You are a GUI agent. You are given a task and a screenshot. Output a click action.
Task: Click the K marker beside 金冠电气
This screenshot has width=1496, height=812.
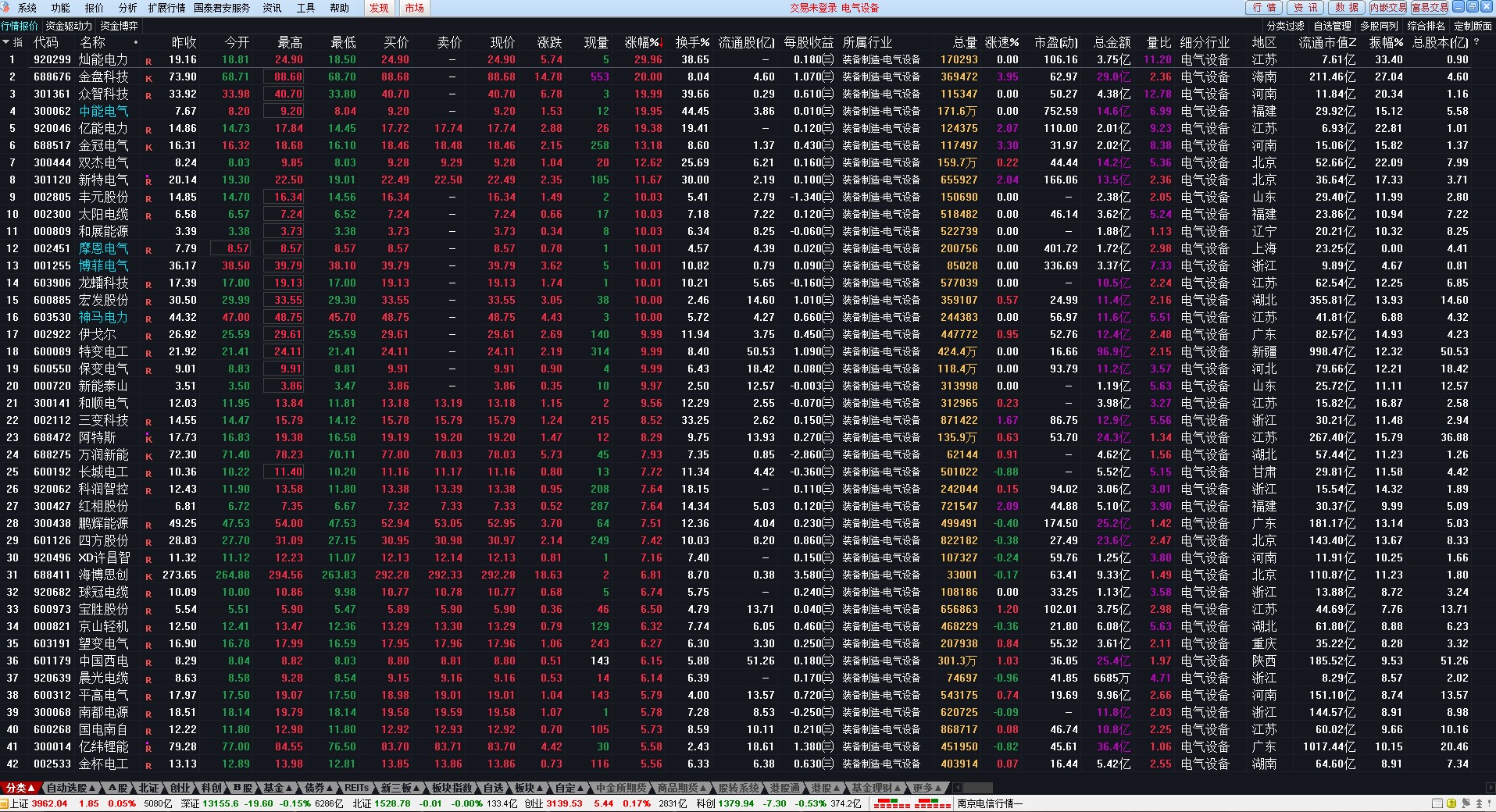pos(148,147)
